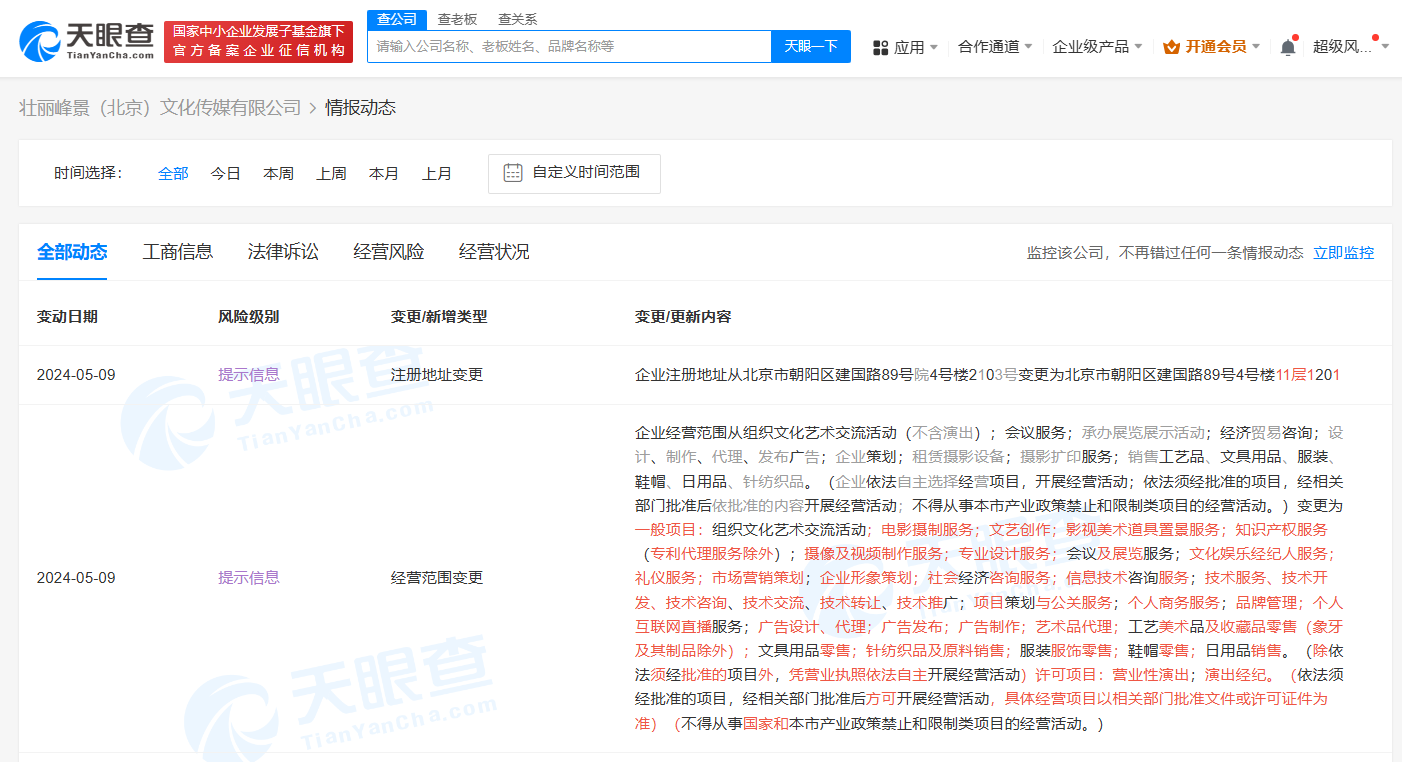
Task: Click 提示信息 in the 注册地址变更 row
Action: click(x=249, y=375)
